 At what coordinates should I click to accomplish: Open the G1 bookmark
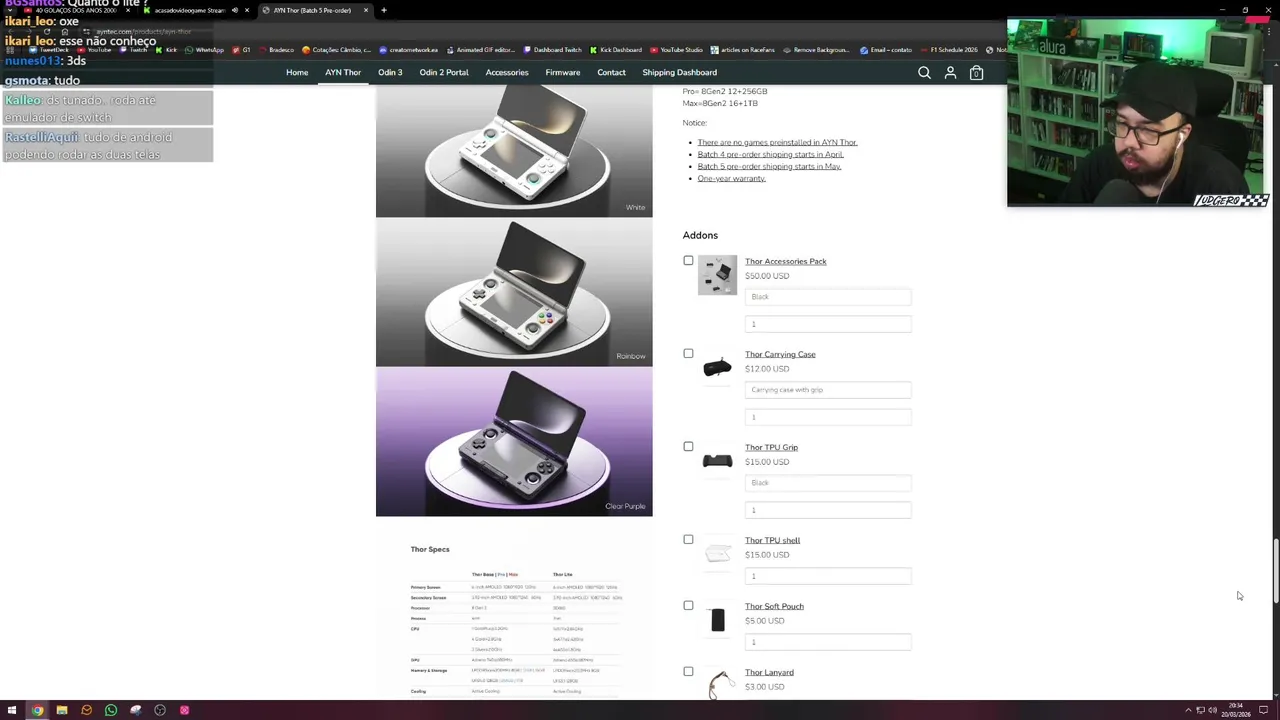pyautogui.click(x=241, y=50)
